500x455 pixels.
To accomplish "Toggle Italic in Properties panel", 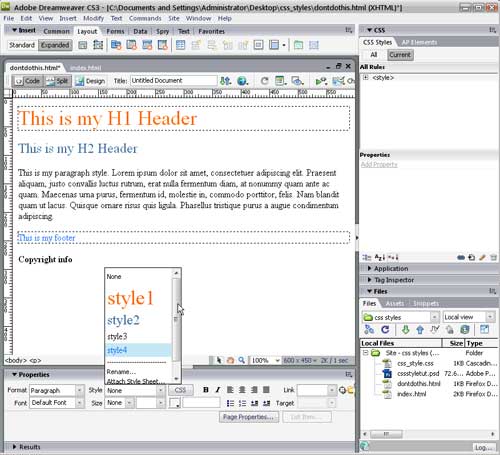I will [x=218, y=390].
